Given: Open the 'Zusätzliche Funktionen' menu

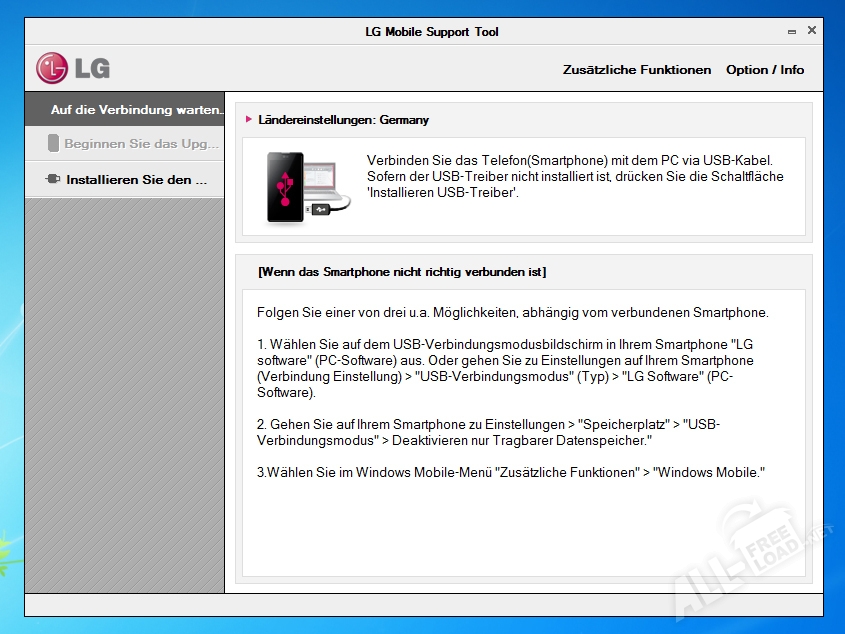Looking at the screenshot, I should [637, 70].
